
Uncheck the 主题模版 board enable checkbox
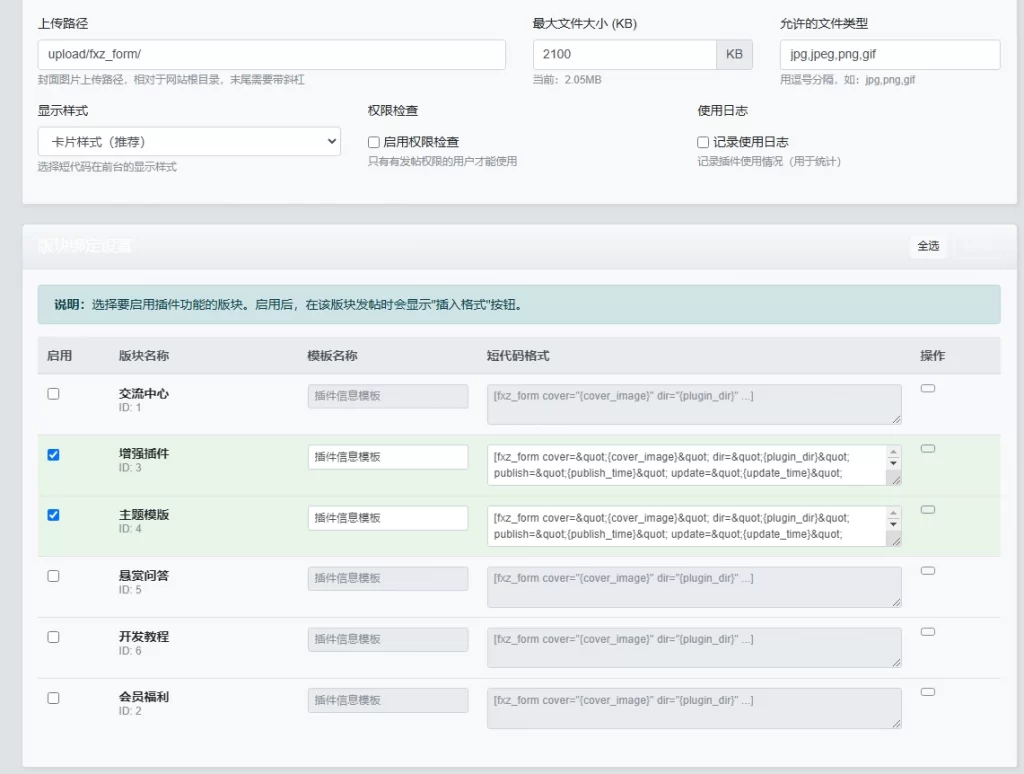coord(54,515)
